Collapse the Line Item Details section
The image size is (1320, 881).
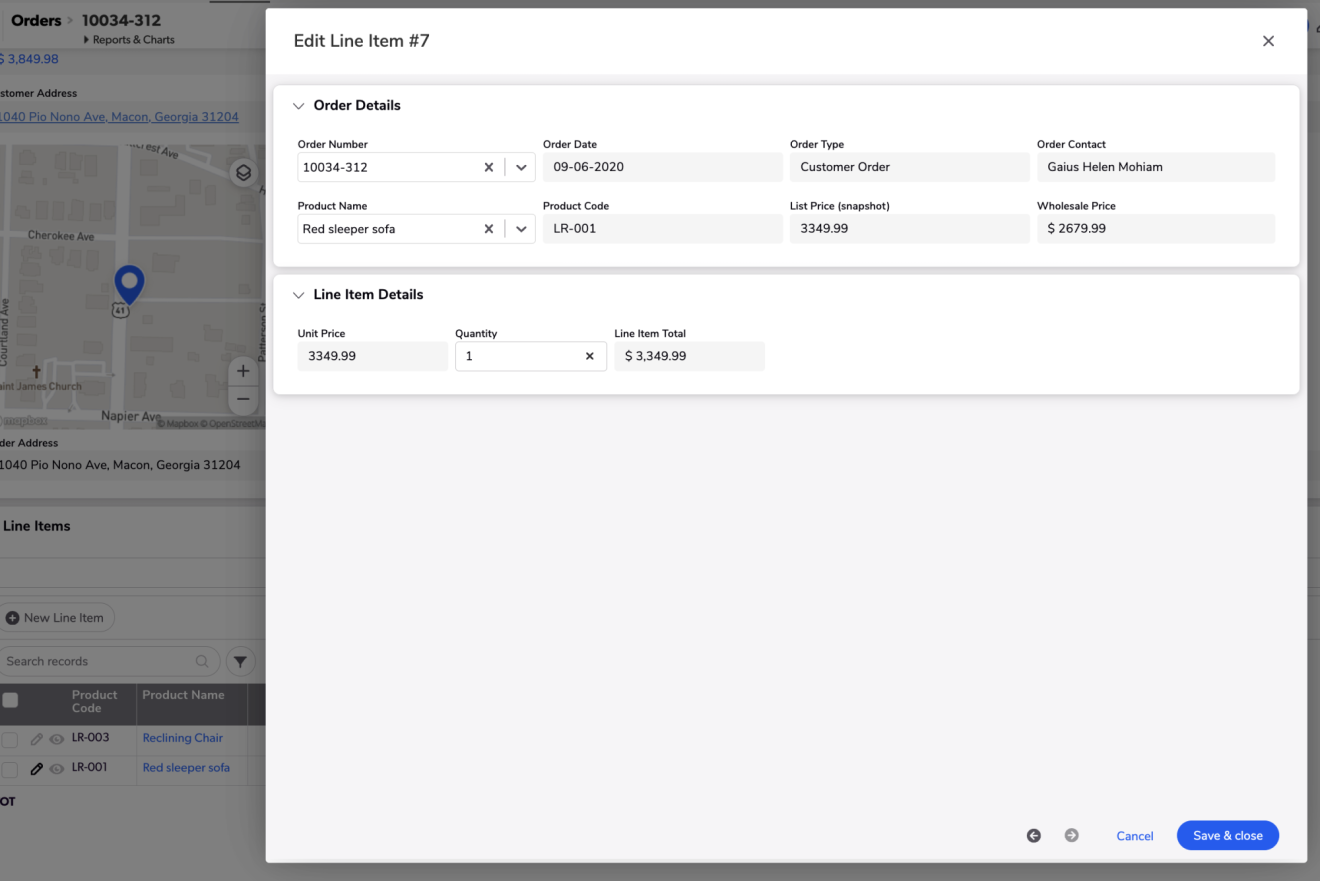coord(298,295)
